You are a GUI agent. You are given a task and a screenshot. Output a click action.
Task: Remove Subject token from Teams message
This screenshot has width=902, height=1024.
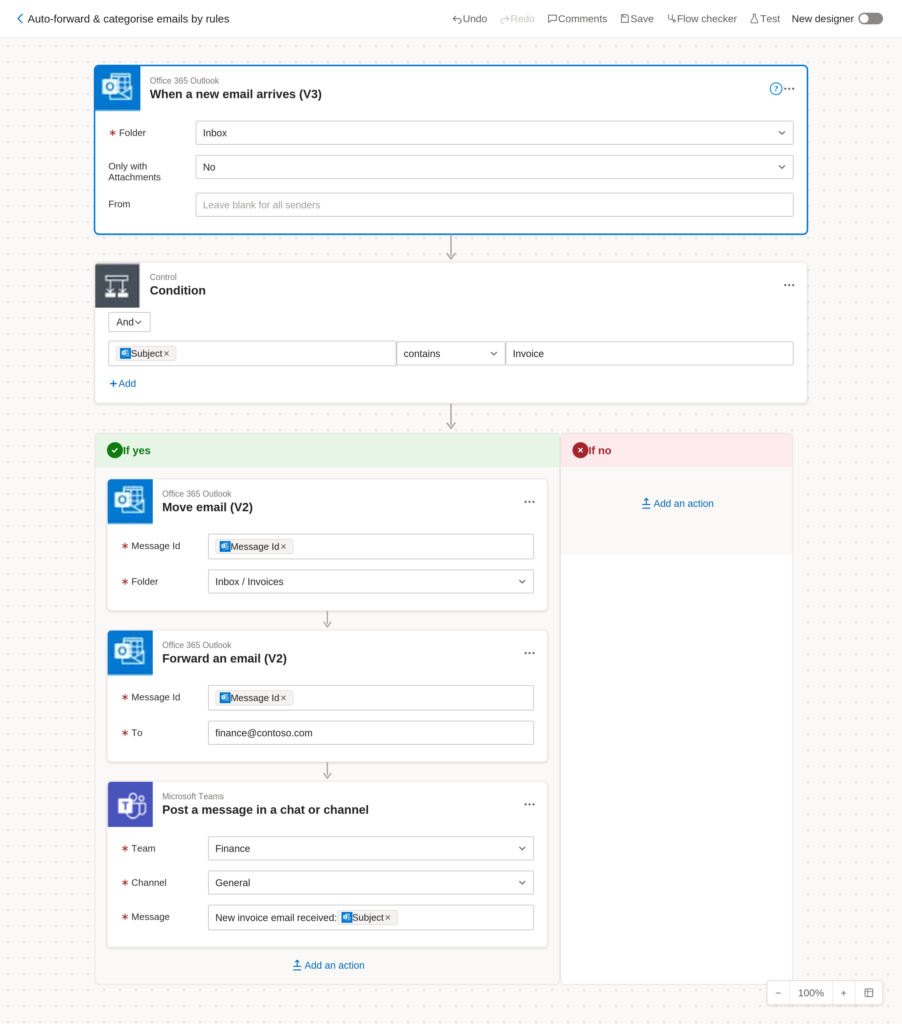(x=388, y=918)
